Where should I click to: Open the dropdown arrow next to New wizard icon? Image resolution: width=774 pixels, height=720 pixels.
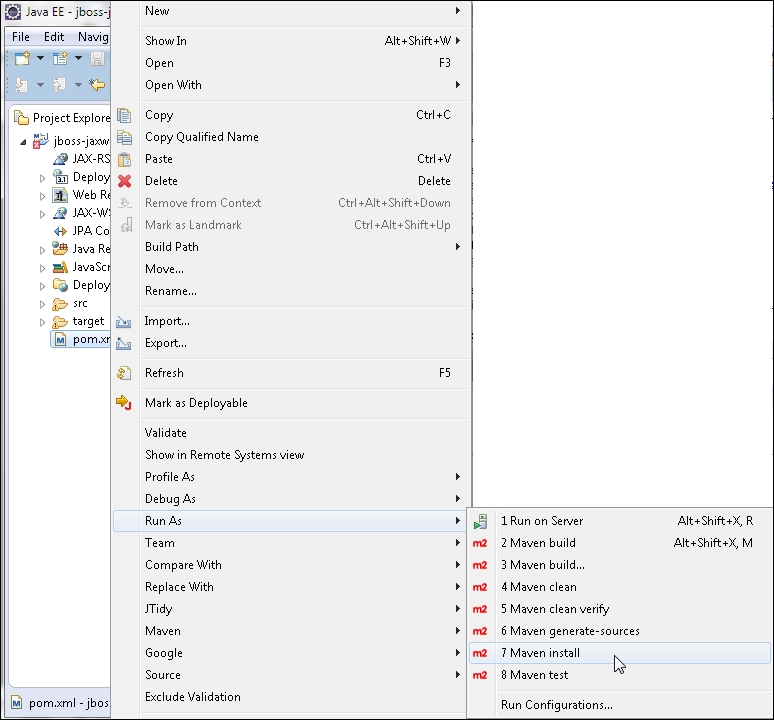tap(40, 58)
